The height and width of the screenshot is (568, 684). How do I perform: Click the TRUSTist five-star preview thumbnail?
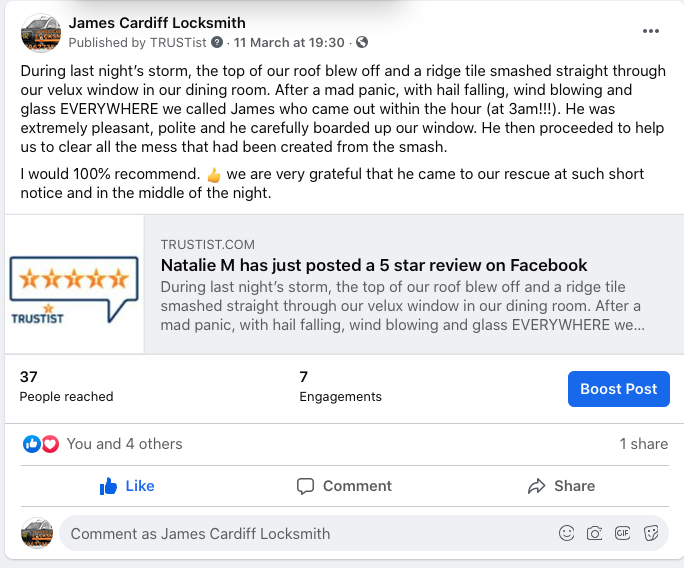click(x=74, y=284)
